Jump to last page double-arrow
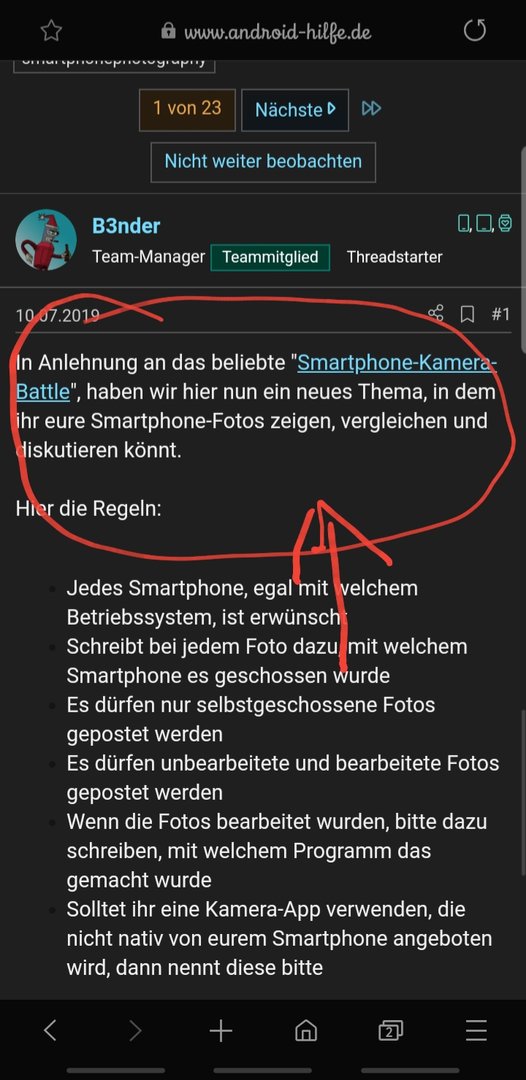 (371, 109)
